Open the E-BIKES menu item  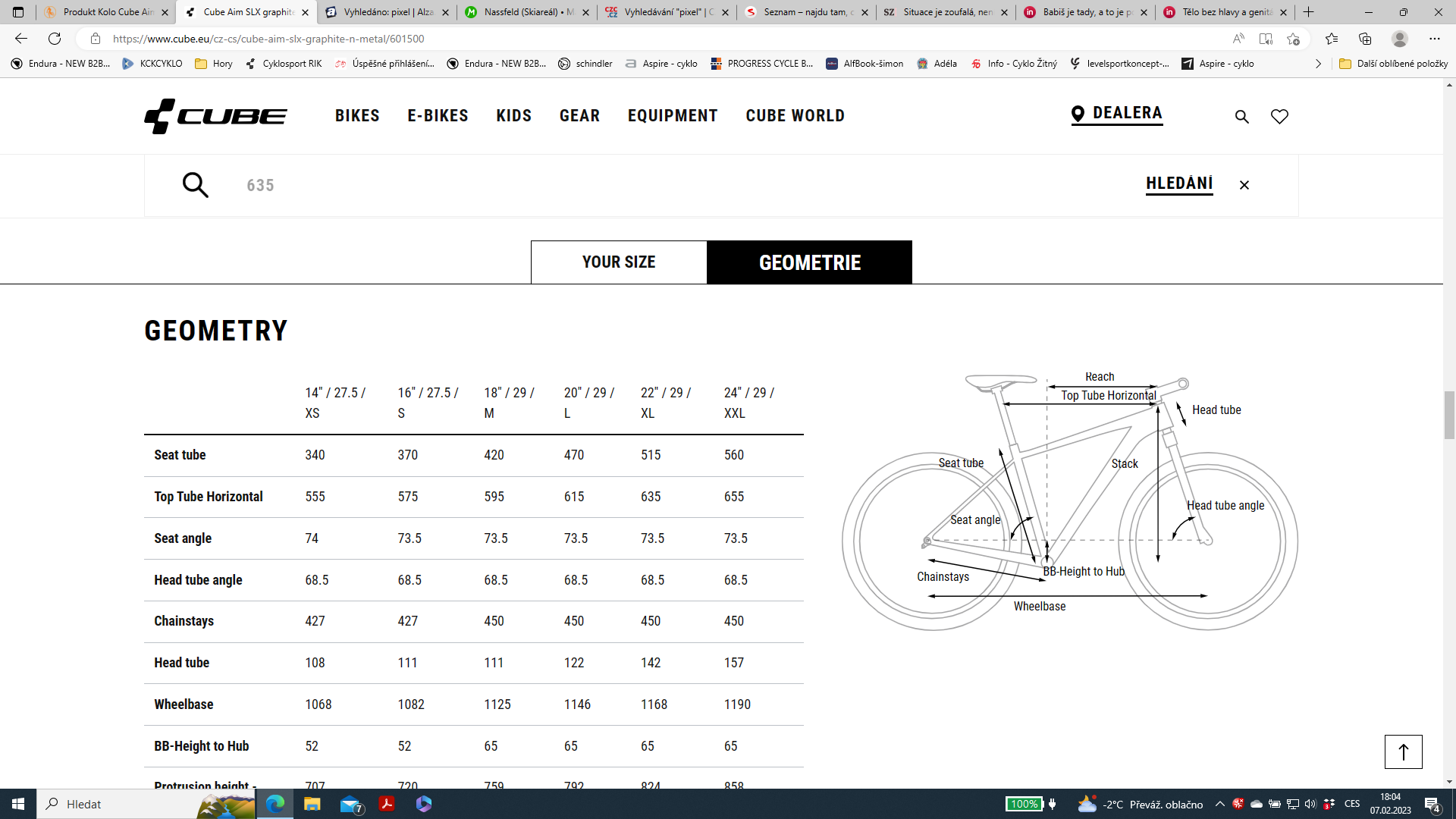tap(438, 116)
